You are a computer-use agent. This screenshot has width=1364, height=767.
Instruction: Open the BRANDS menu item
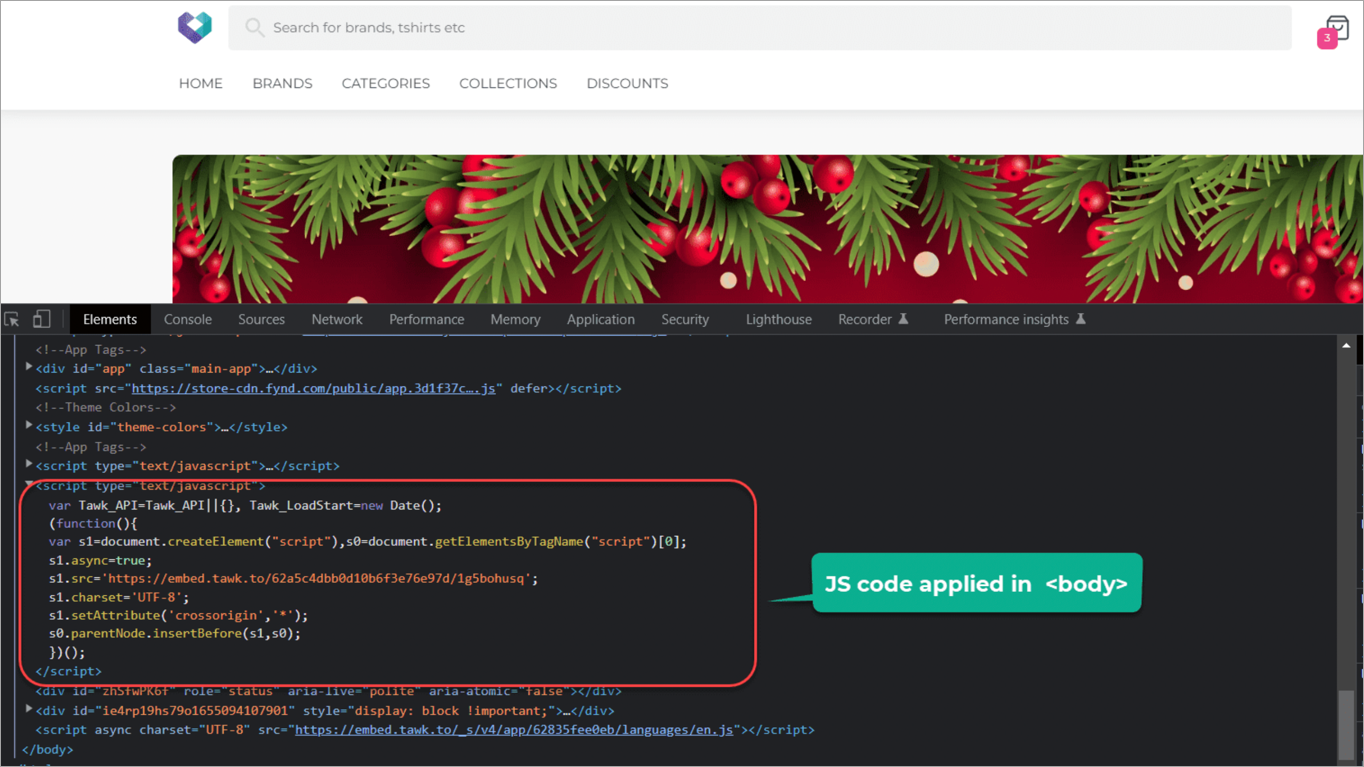pyautogui.click(x=282, y=84)
